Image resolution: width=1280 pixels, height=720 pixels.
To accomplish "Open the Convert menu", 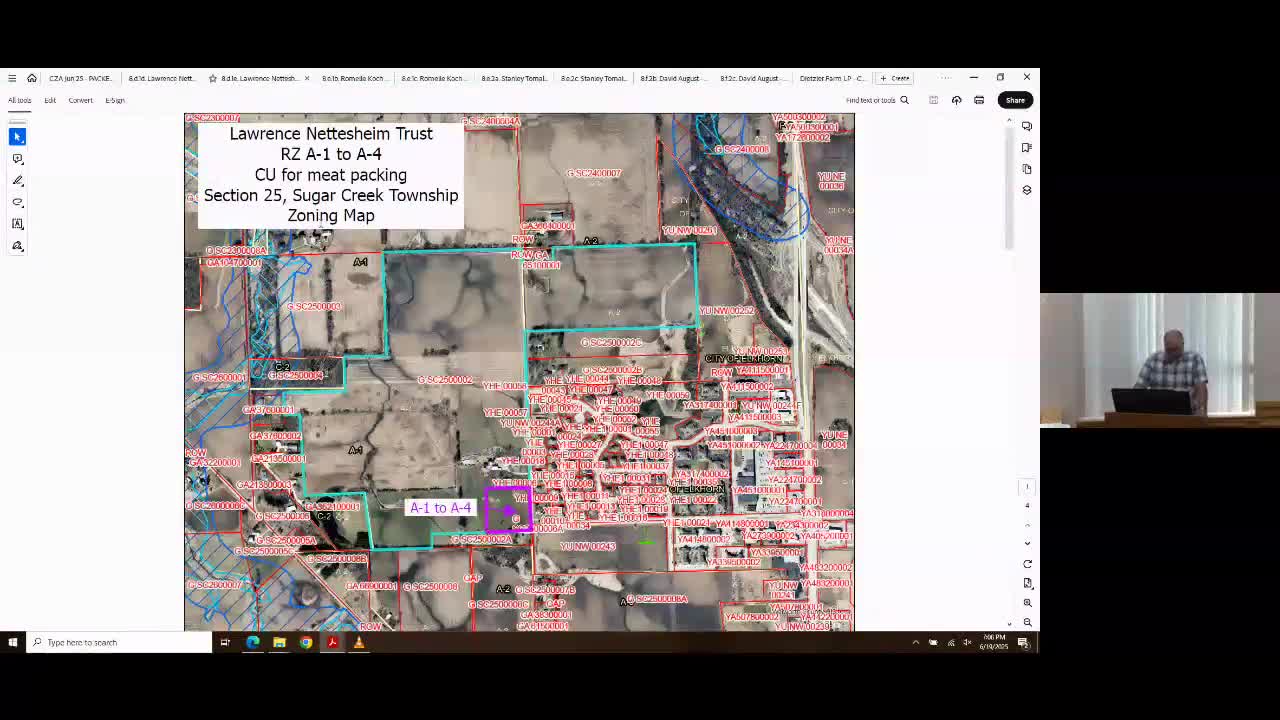I will coord(81,100).
